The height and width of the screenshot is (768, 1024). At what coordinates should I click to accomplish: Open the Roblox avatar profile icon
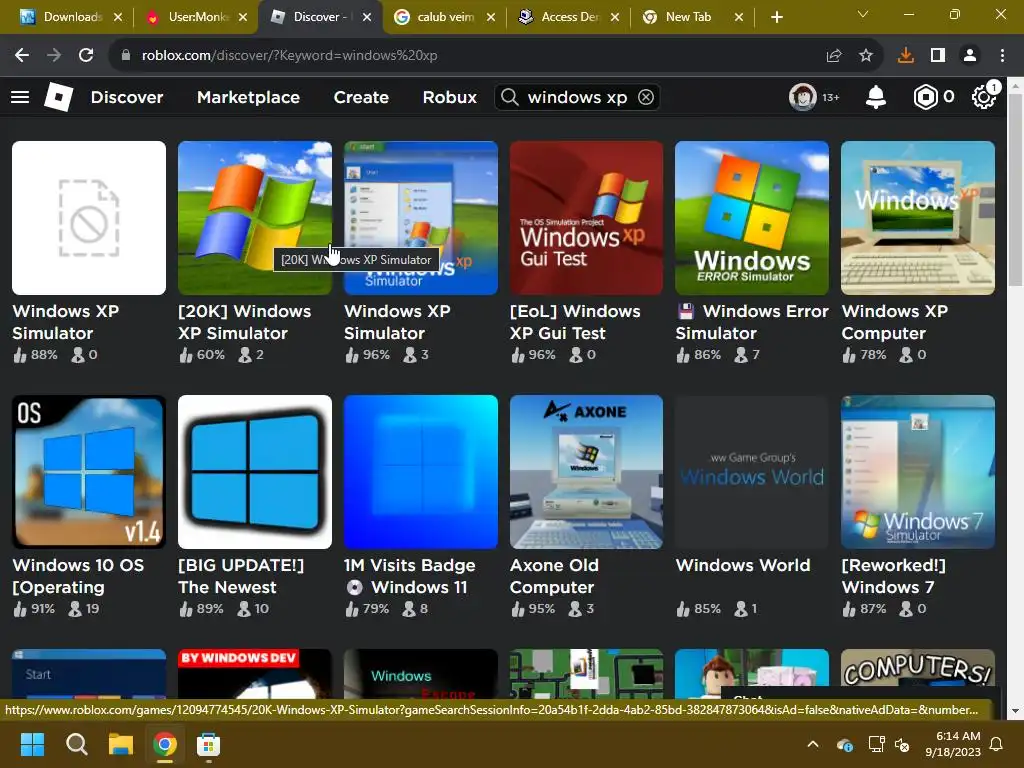[803, 97]
